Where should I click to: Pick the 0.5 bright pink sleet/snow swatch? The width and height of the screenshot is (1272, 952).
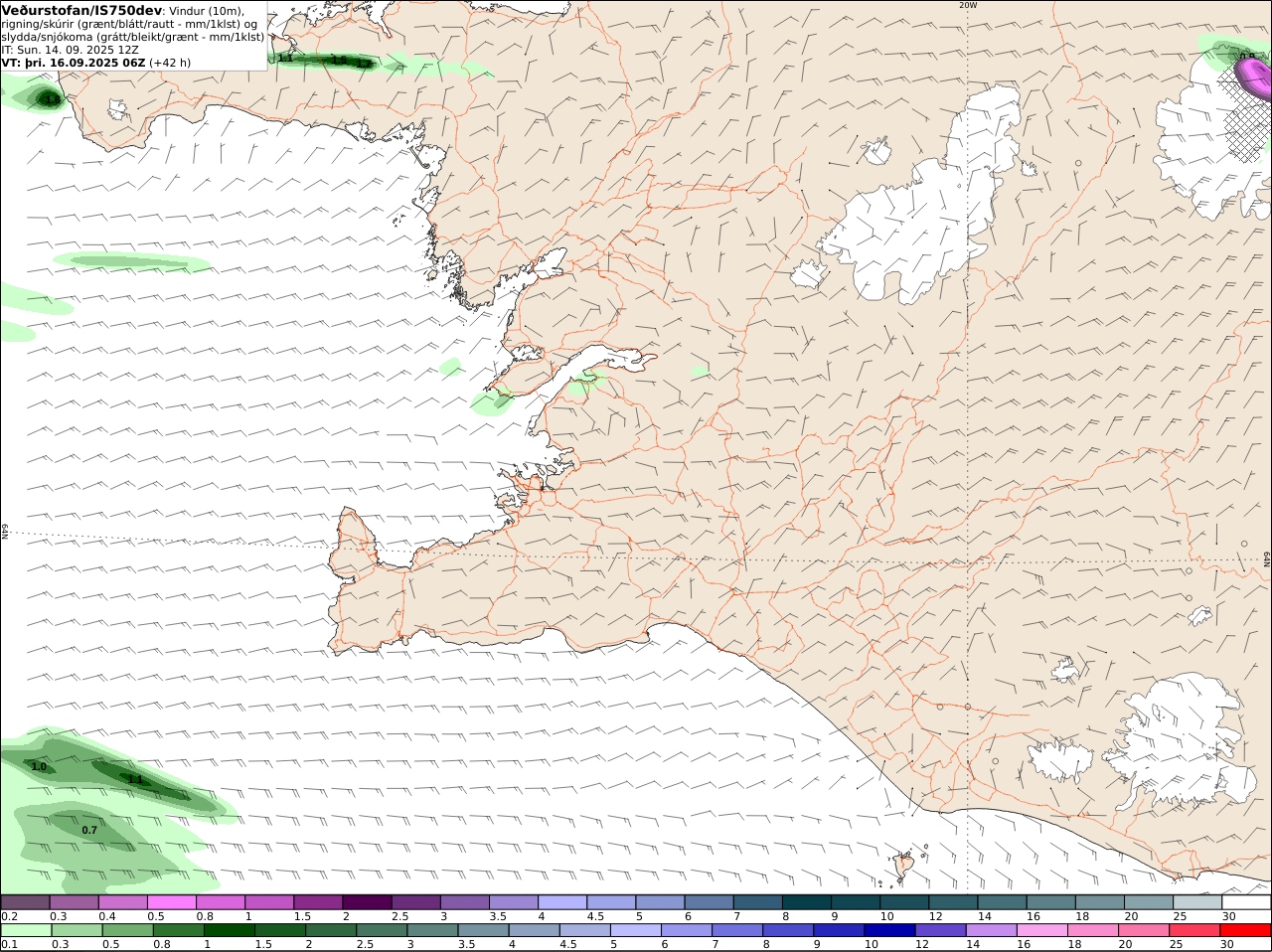tap(171, 902)
